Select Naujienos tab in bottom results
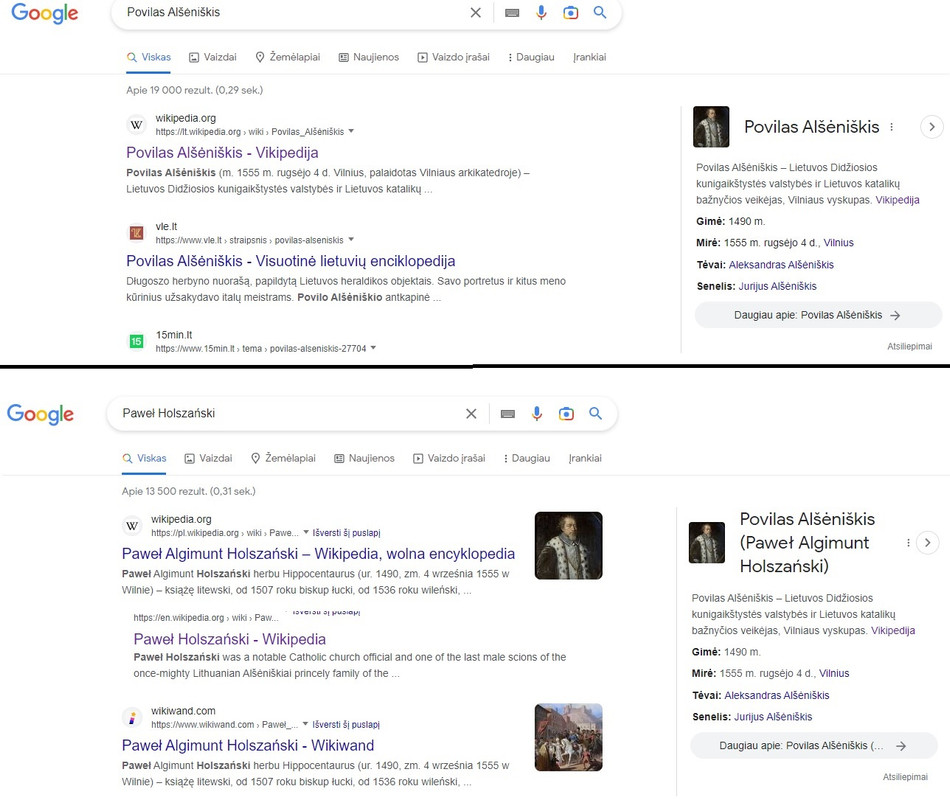The image size is (950, 800). point(364,458)
